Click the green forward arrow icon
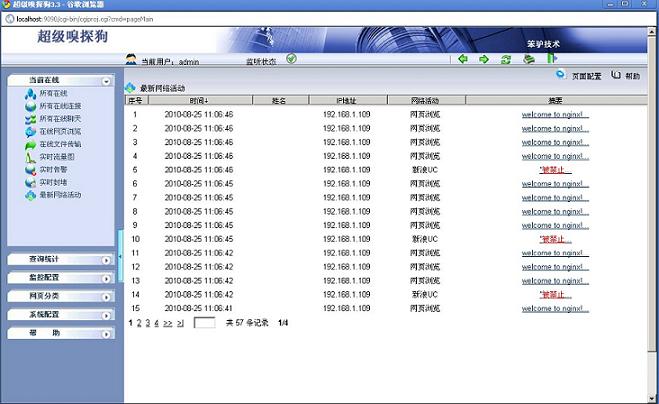The height and width of the screenshot is (404, 659). point(484,59)
